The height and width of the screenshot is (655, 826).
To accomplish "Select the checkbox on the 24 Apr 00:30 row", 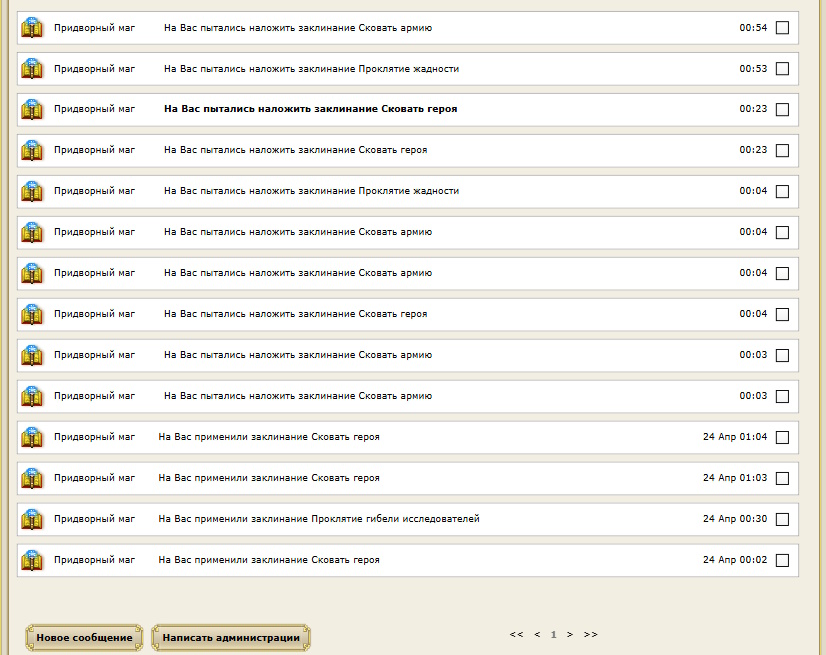I will coord(782,520).
